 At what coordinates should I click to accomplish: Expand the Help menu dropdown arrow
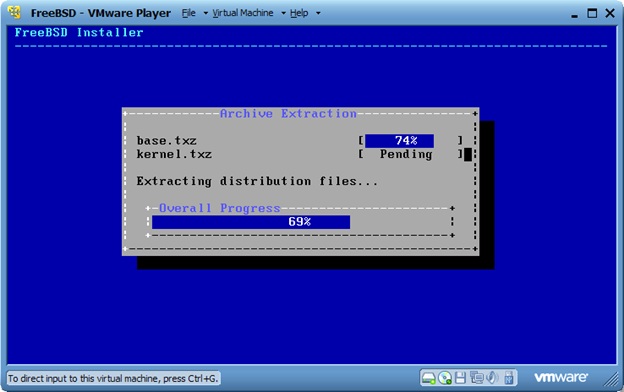click(x=318, y=13)
